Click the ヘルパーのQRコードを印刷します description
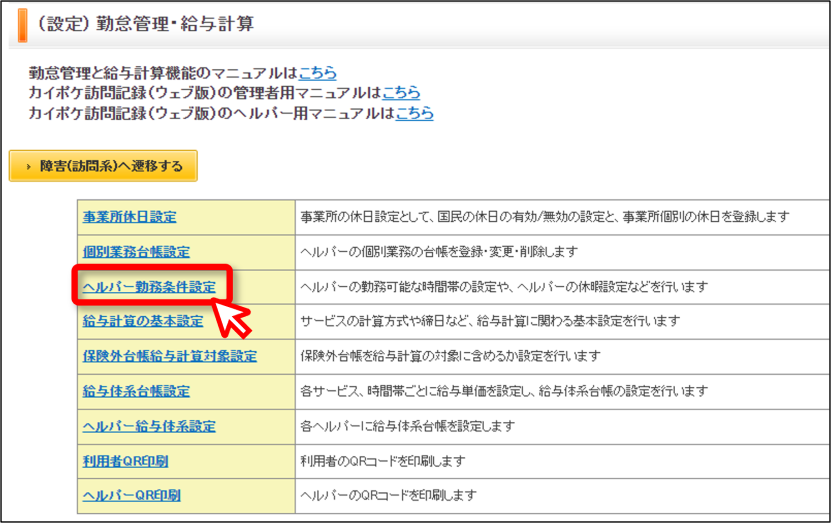Screen dimensions: 831x523 coord(388,495)
